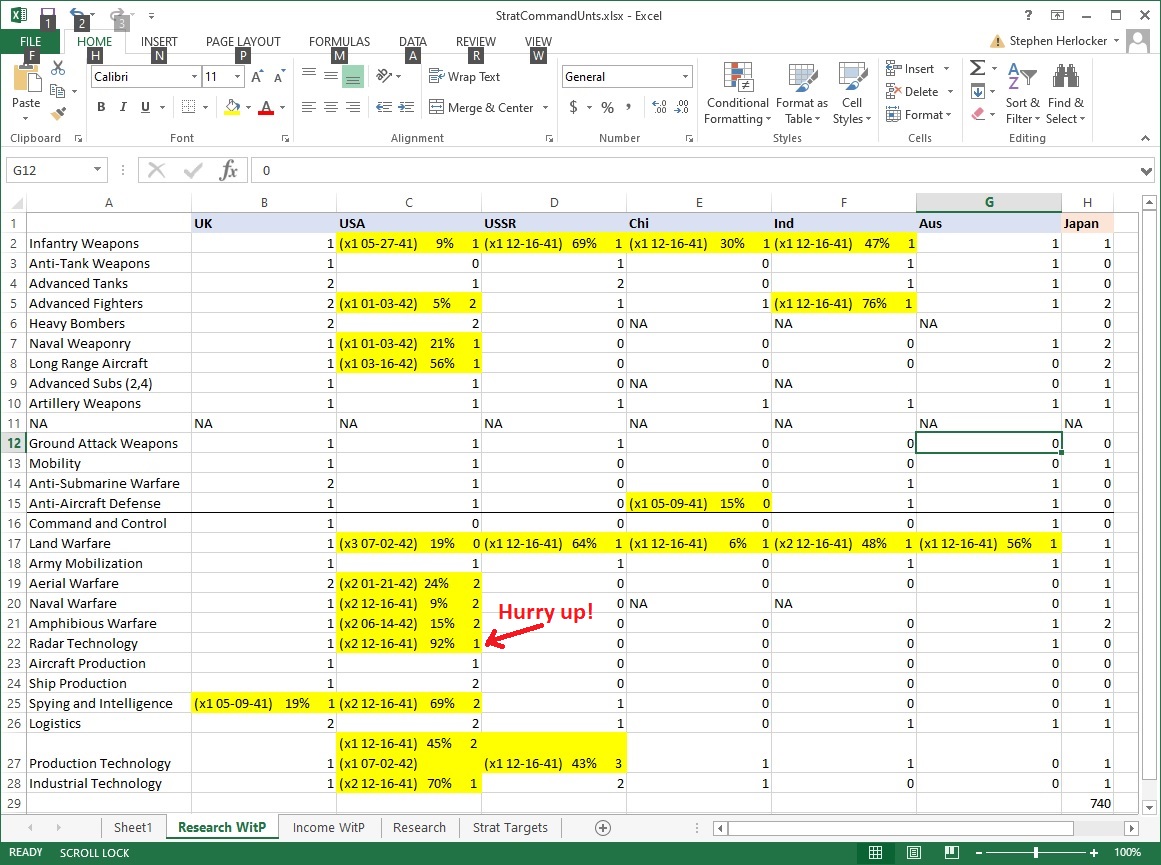Open Conditional Formatting menu

(737, 93)
